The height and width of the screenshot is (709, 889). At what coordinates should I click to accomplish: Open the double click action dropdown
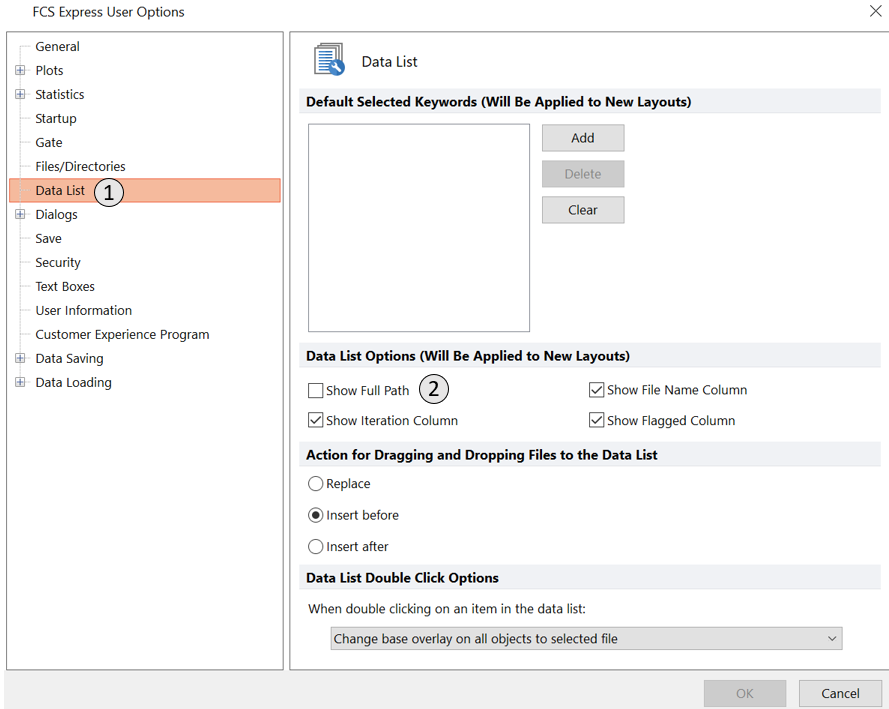[586, 639]
